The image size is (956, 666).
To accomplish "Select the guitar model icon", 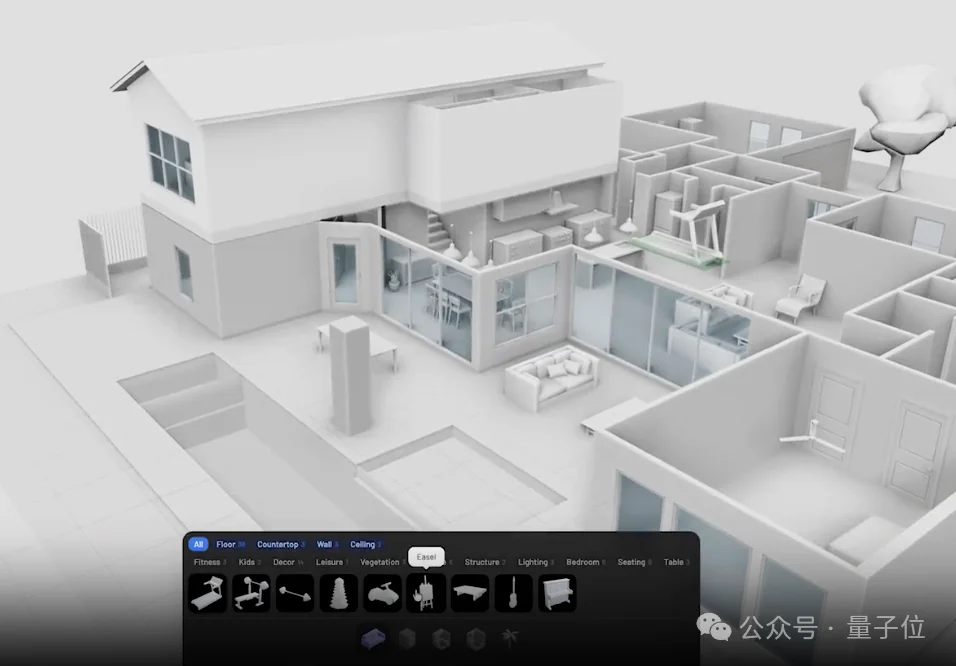I will tap(512, 593).
